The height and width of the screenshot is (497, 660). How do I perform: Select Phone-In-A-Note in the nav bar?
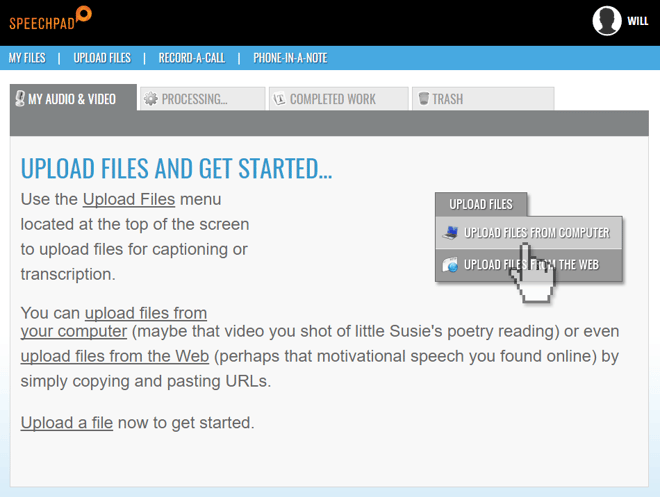(290, 58)
